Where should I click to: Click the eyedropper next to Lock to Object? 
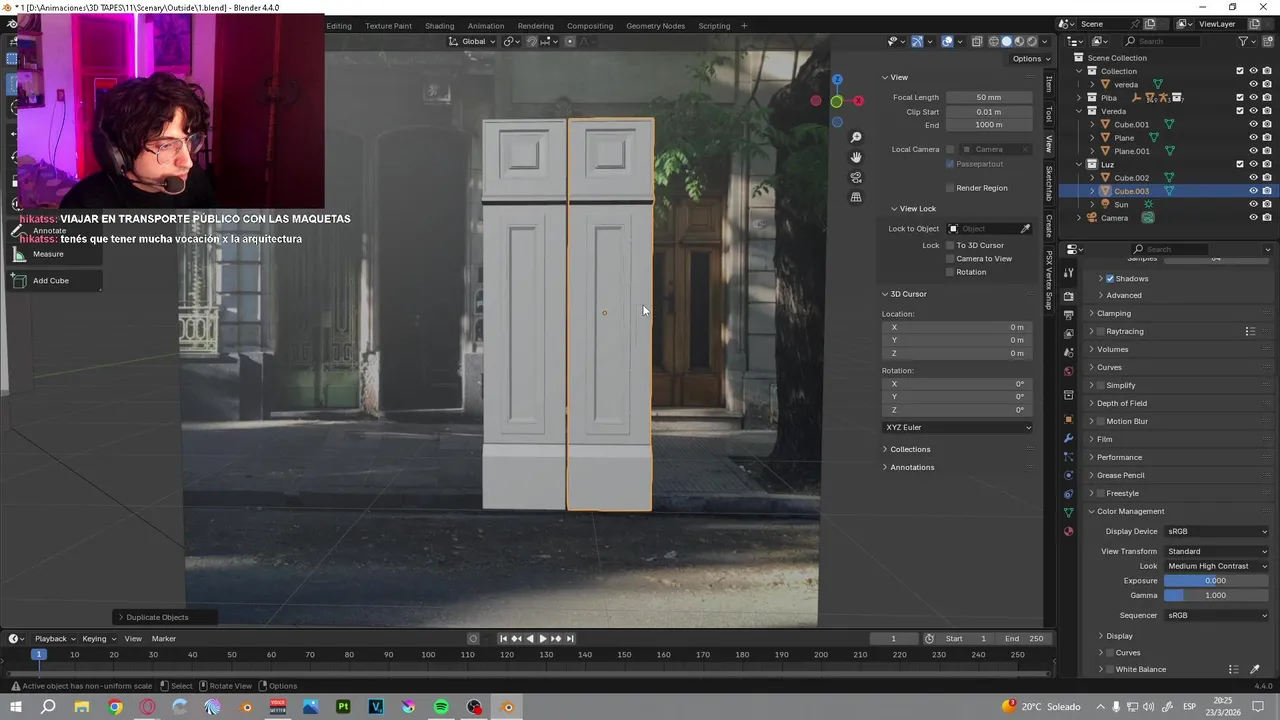(x=1025, y=229)
